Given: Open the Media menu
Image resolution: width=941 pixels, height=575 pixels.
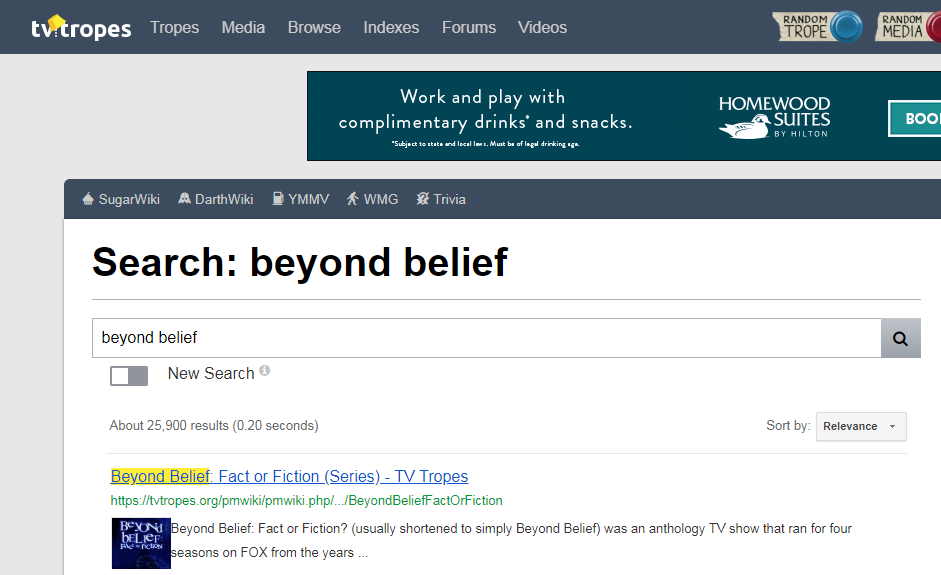Looking at the screenshot, I should (x=243, y=28).
